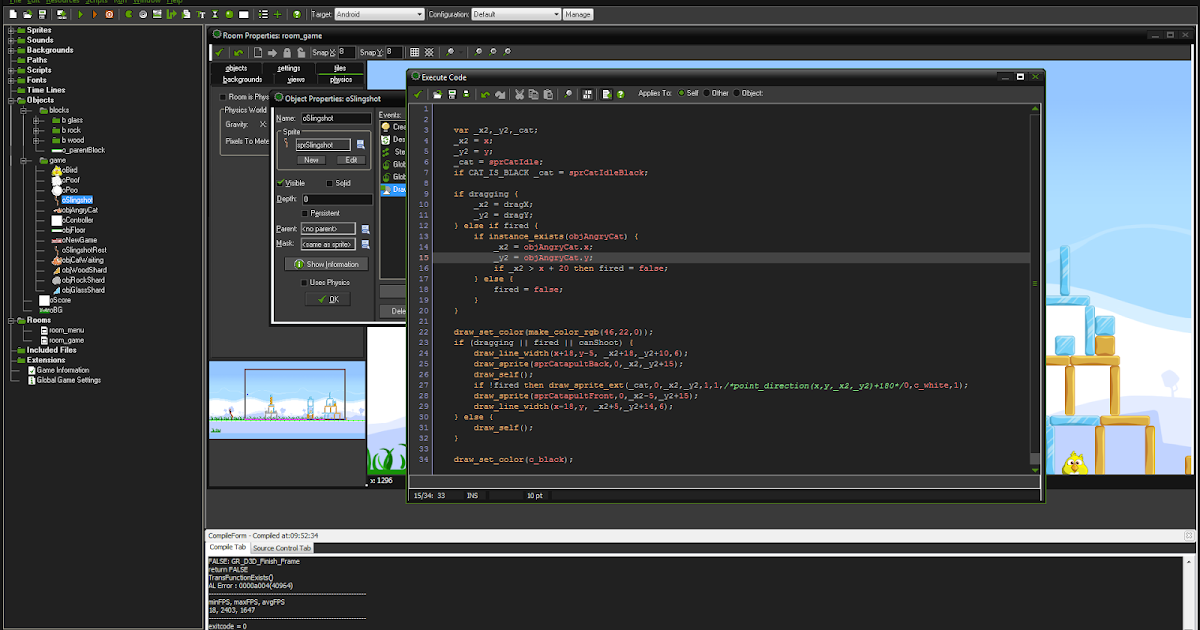
Task: Undo room change with green arrow in Room Properties
Action: point(238,52)
